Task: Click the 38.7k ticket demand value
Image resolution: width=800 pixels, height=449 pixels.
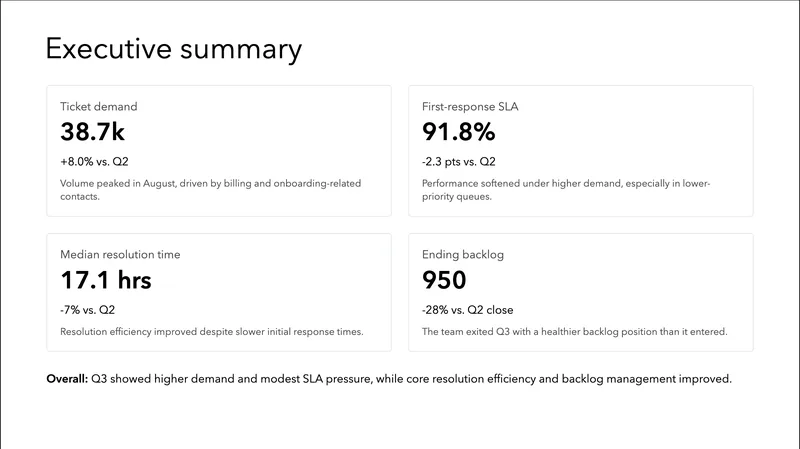Action: point(92,131)
